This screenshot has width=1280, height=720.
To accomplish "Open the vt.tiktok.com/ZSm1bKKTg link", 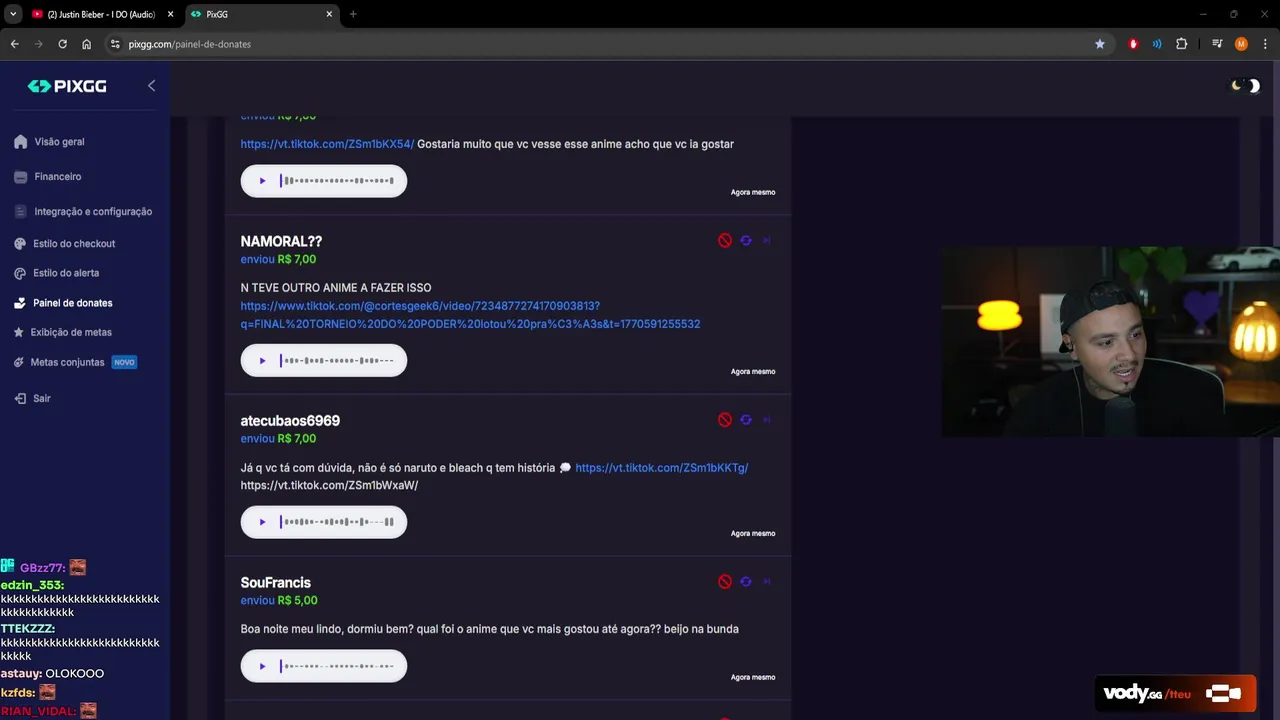I will tap(662, 468).
